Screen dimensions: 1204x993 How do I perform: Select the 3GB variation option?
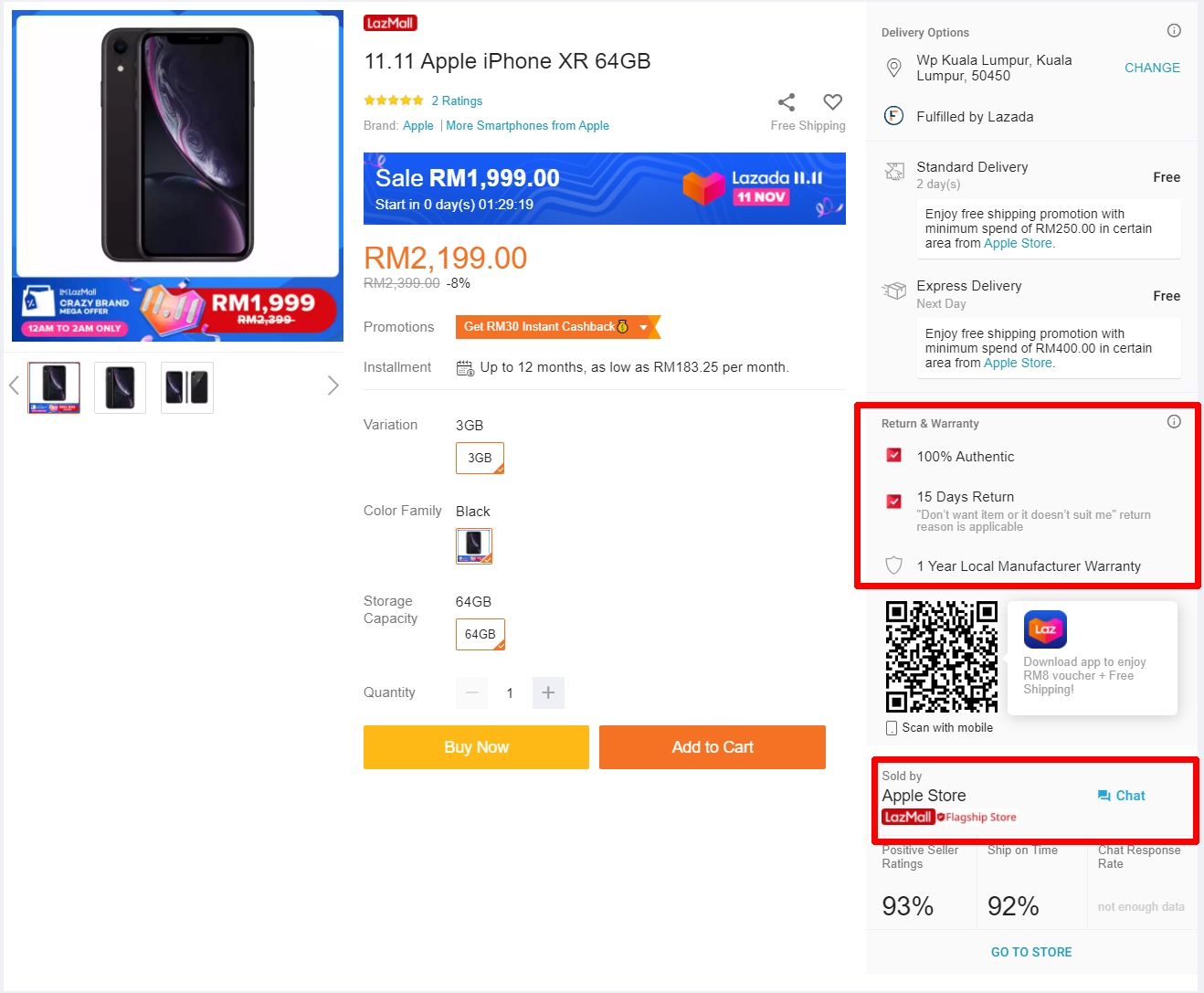click(480, 458)
